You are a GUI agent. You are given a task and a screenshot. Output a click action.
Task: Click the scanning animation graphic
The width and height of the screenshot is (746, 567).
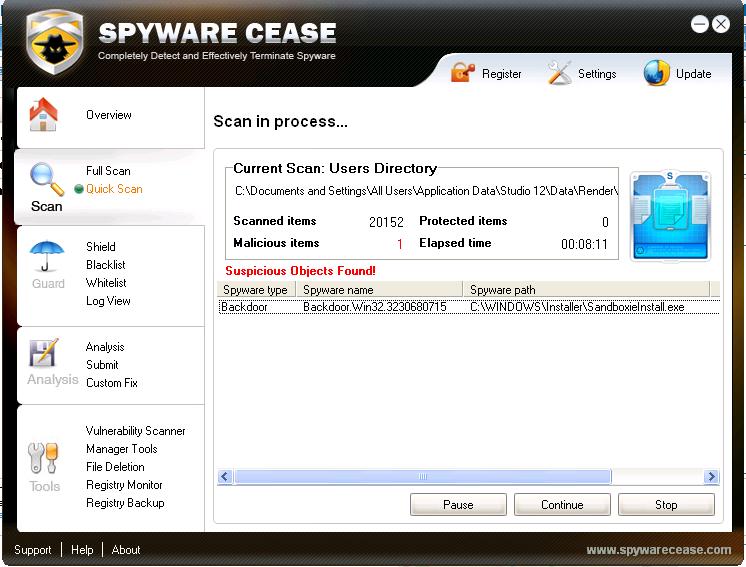[670, 216]
